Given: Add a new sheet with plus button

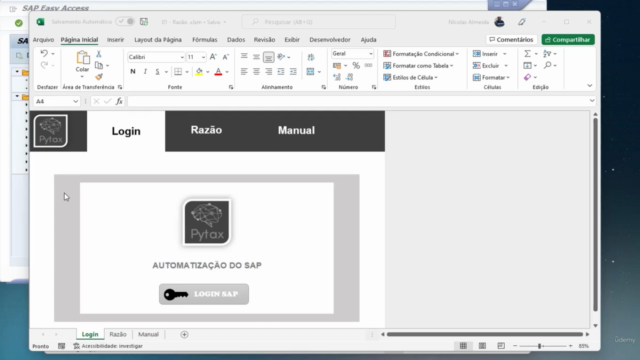Looking at the screenshot, I should point(184,334).
